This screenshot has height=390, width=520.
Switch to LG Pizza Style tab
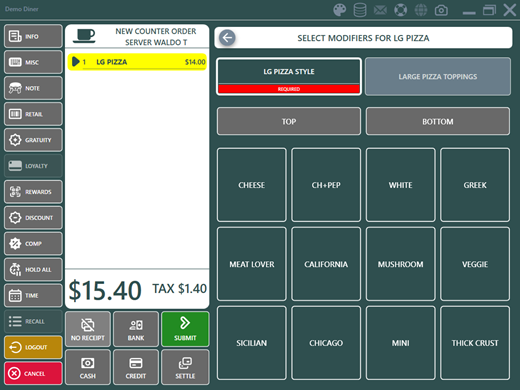pos(289,77)
